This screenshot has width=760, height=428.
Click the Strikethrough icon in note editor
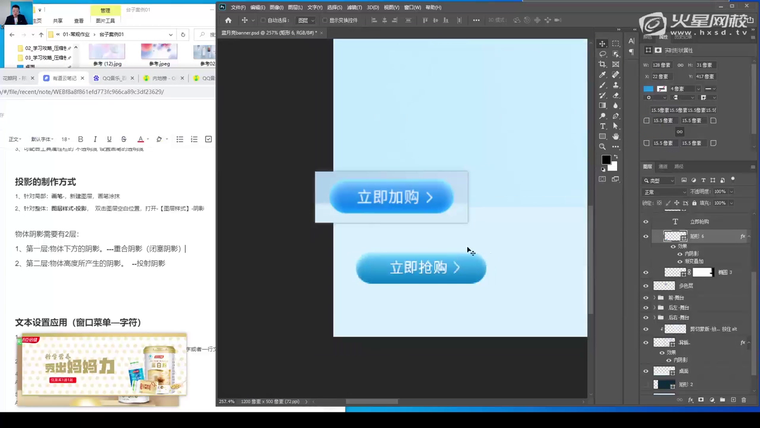pyautogui.click(x=124, y=139)
